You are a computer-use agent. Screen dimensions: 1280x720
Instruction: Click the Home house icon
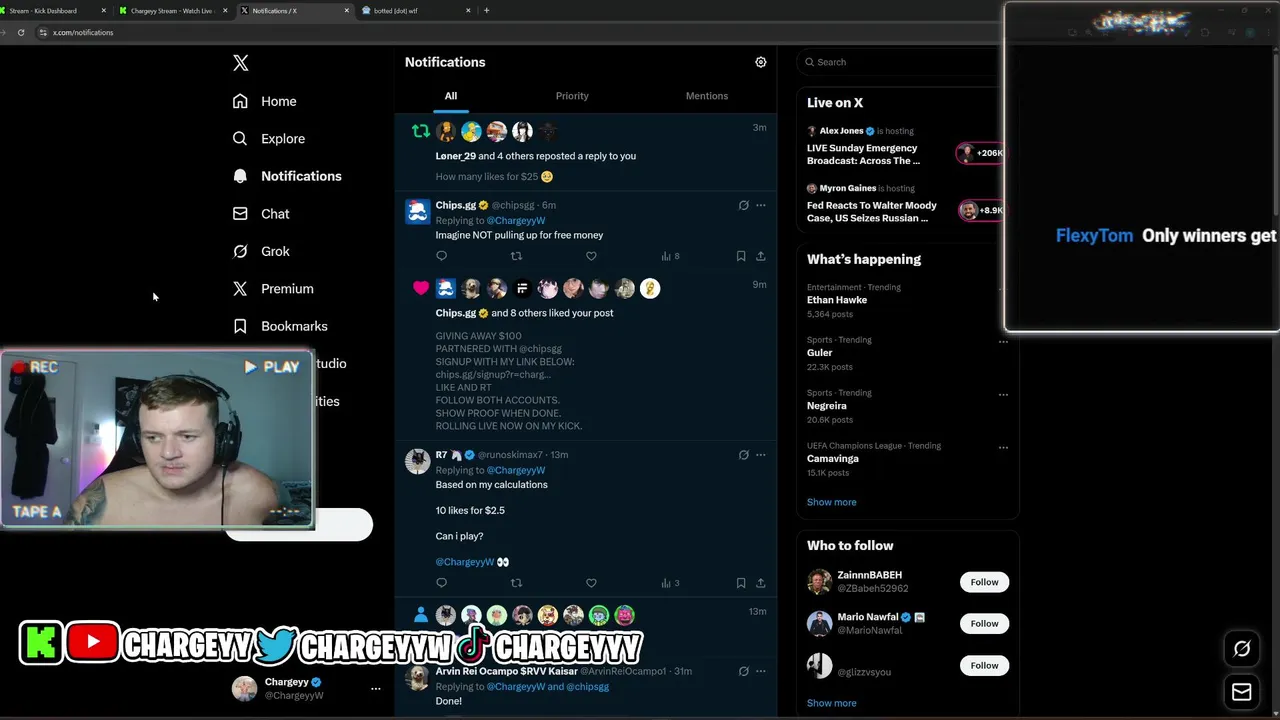click(x=240, y=101)
